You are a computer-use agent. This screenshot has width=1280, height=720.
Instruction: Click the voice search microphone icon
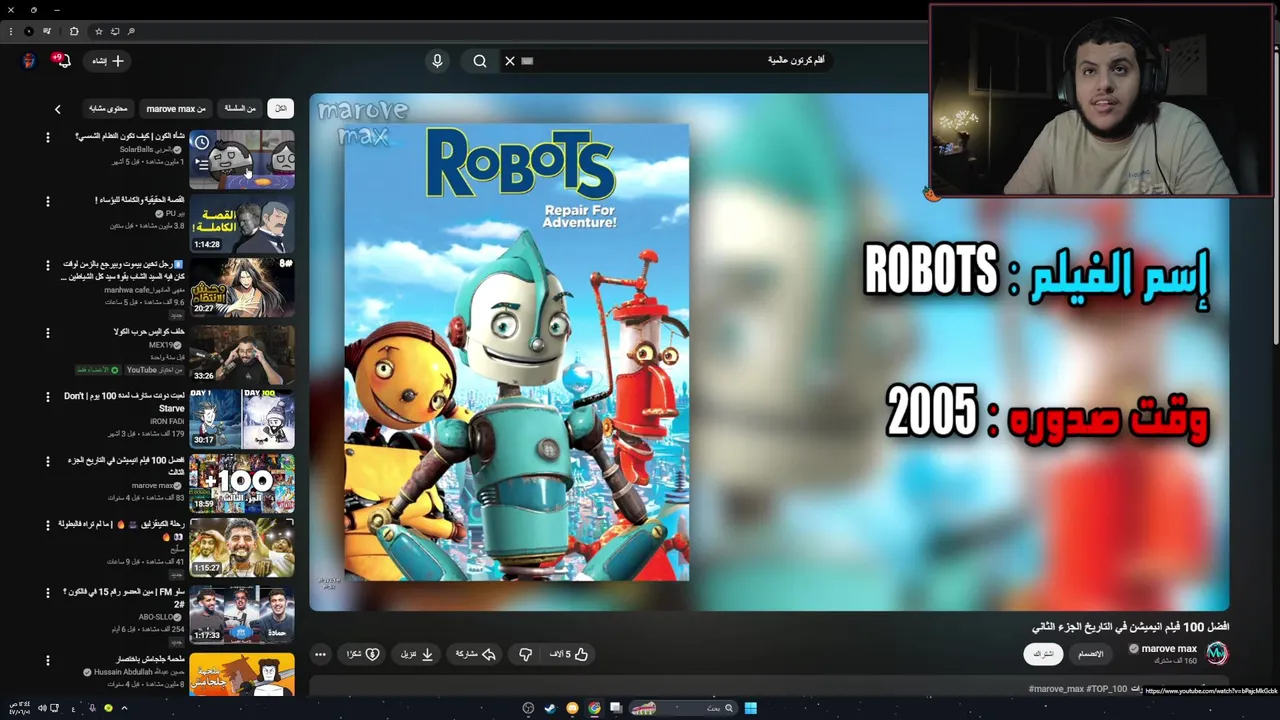(437, 61)
